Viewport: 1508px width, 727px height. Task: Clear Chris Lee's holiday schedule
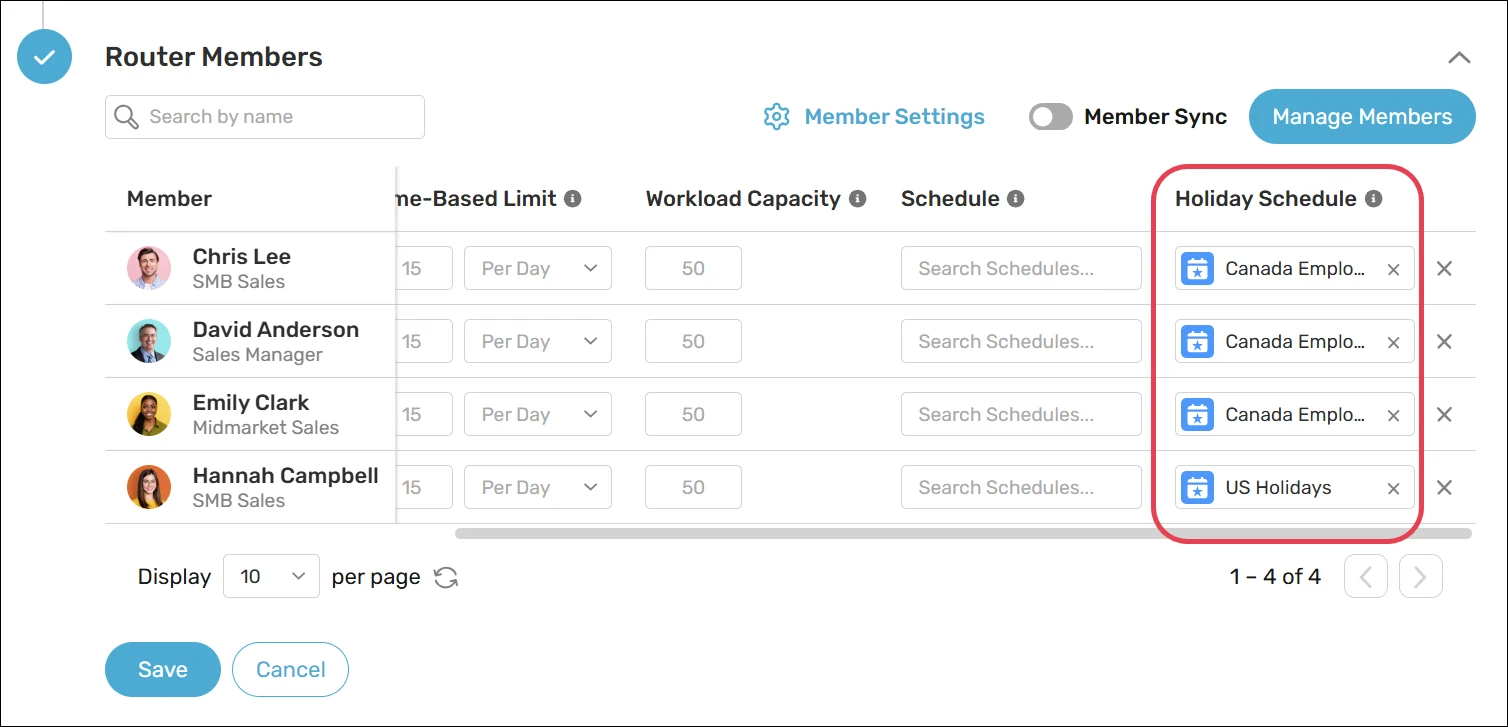[x=1393, y=269]
